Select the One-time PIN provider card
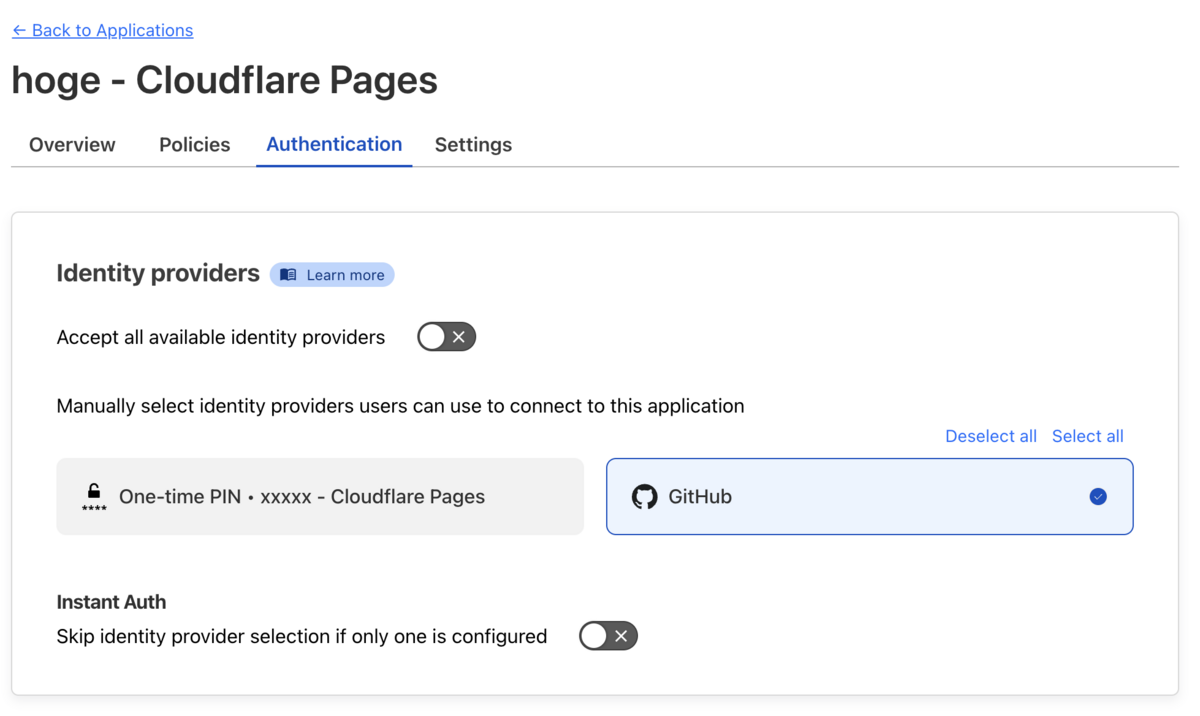Viewport: 1200px width, 716px height. tap(320, 497)
